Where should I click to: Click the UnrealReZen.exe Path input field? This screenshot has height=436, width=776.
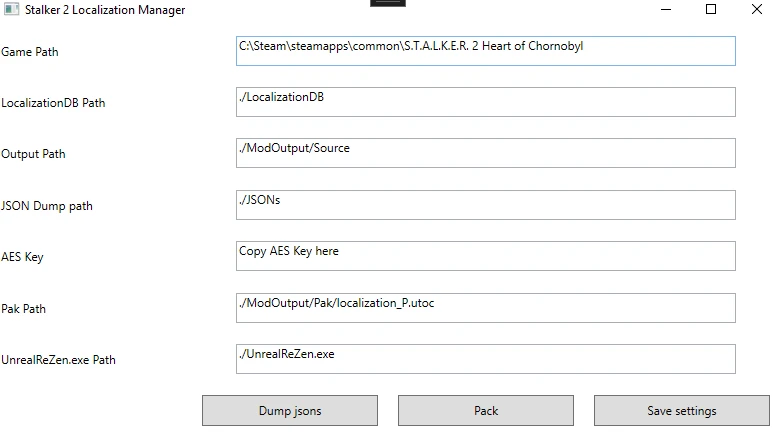coord(485,359)
